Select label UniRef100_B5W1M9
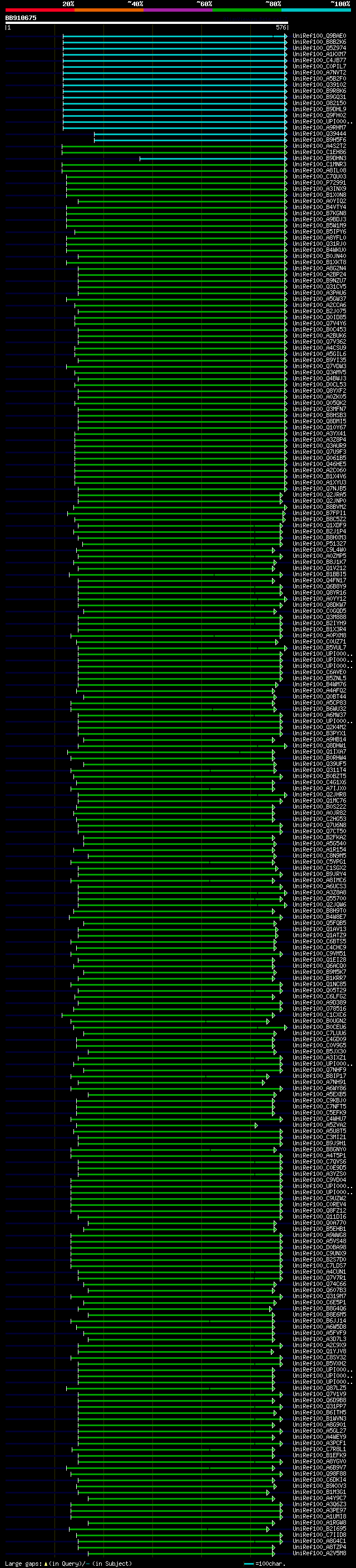This screenshot has width=356, height=1568. tap(319, 225)
